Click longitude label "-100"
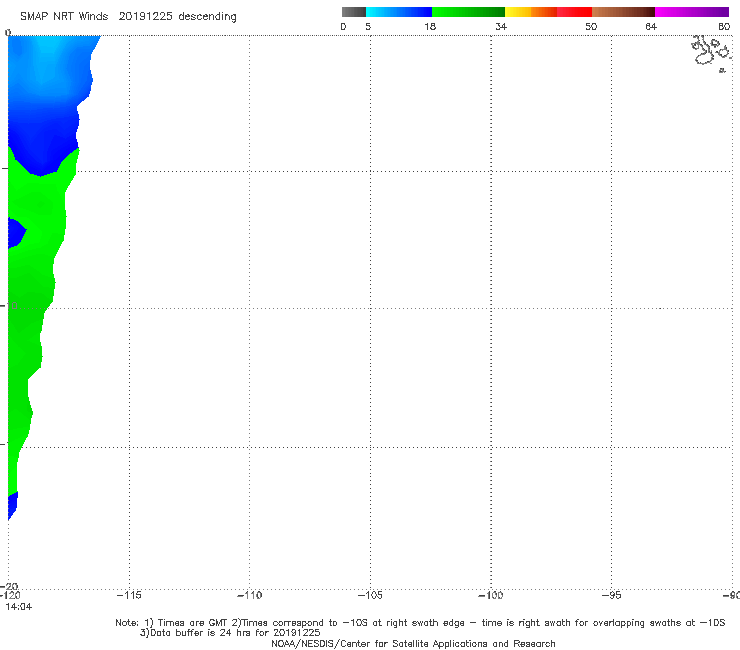Image resolution: width=740 pixels, height=650 pixels. click(490, 595)
